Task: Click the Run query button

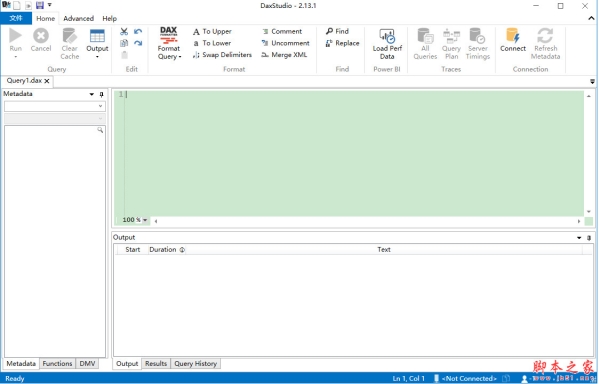Action: tap(15, 36)
